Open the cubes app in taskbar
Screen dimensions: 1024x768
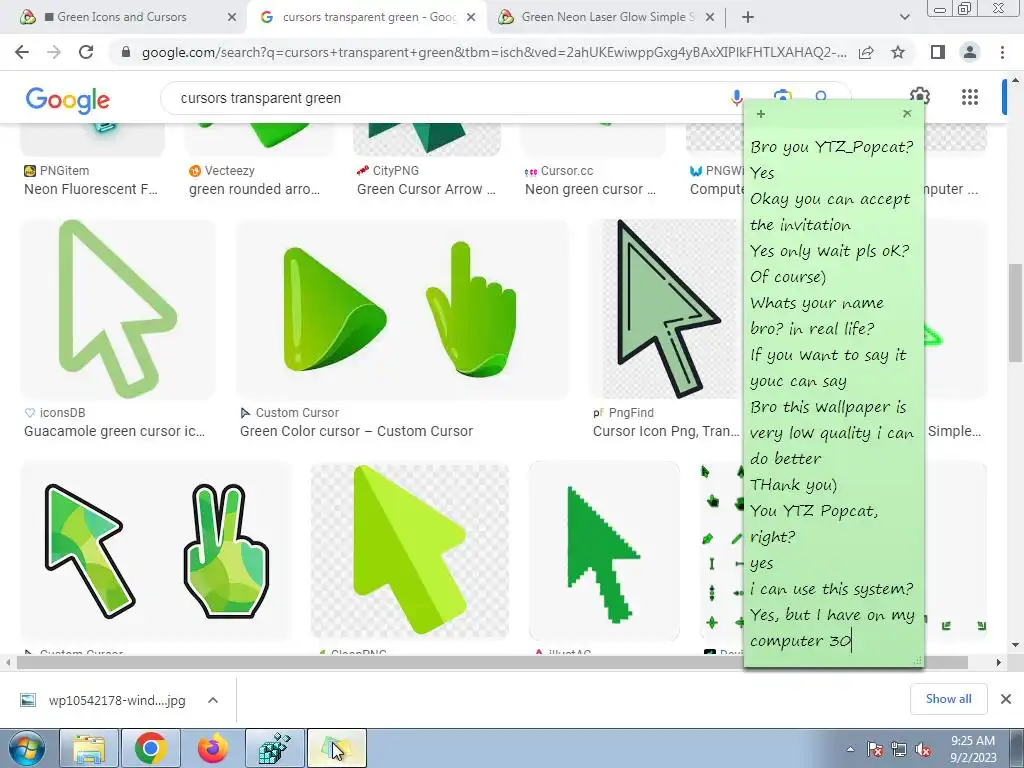pos(274,748)
